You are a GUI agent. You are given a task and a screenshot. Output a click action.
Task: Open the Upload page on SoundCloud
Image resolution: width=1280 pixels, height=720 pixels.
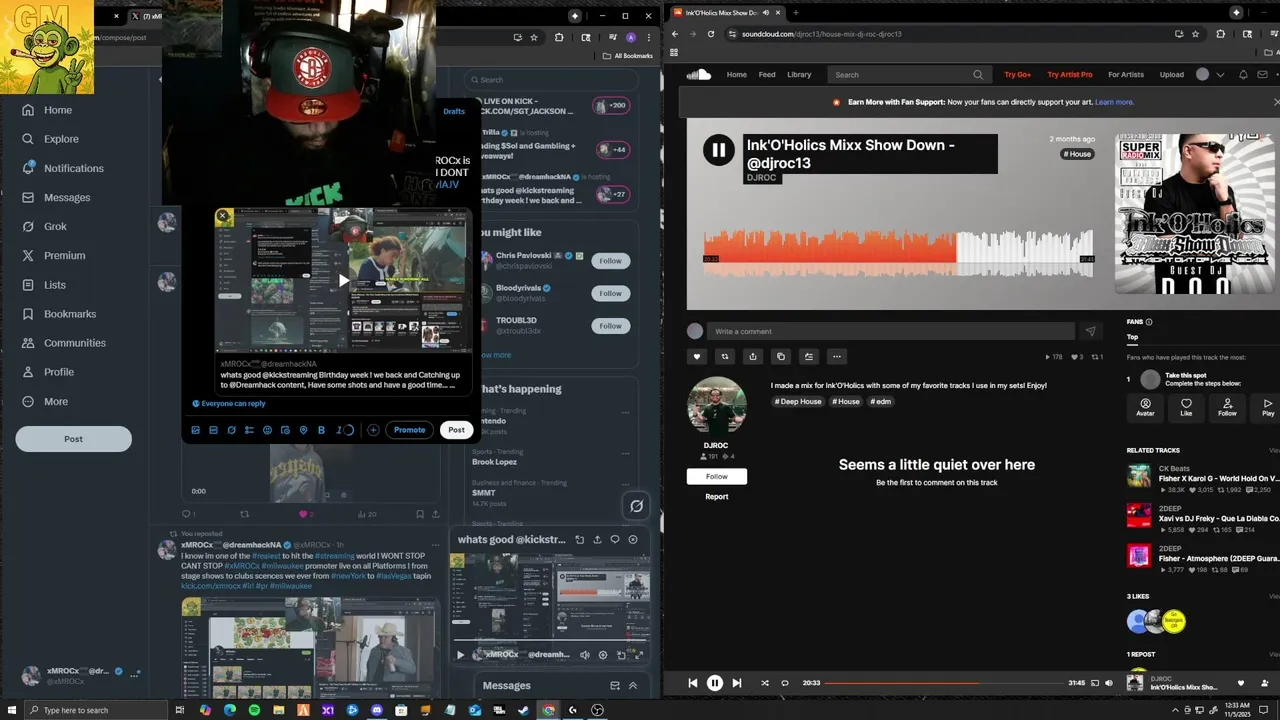tap(1172, 74)
